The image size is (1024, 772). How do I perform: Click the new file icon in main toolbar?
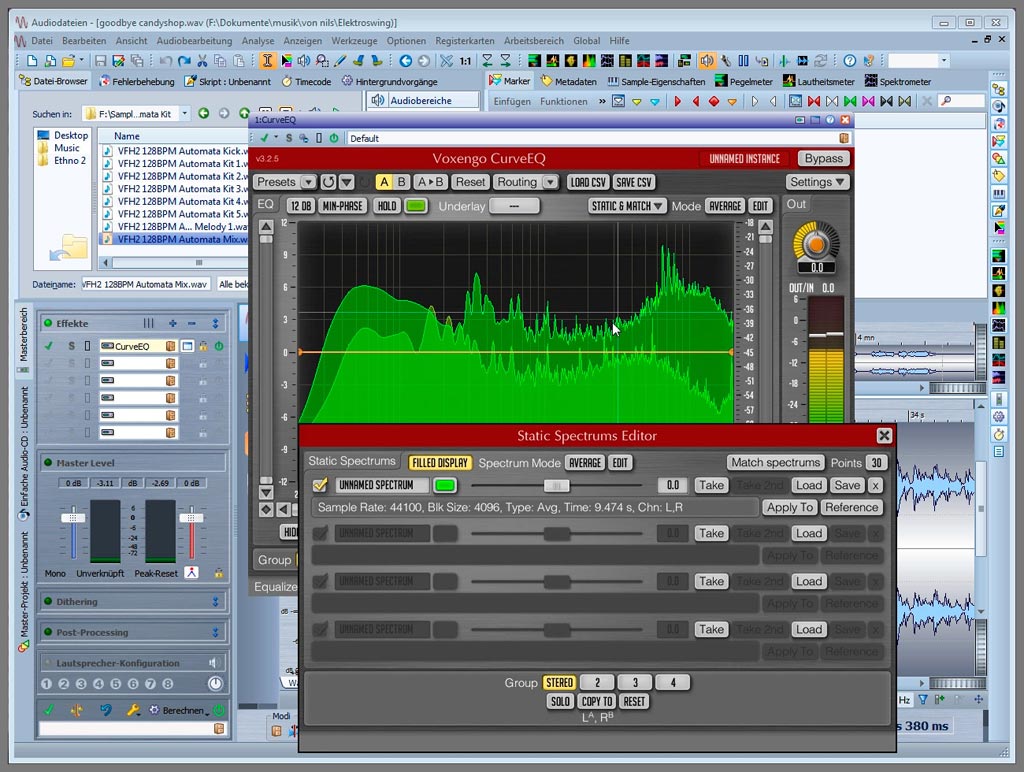[32, 61]
